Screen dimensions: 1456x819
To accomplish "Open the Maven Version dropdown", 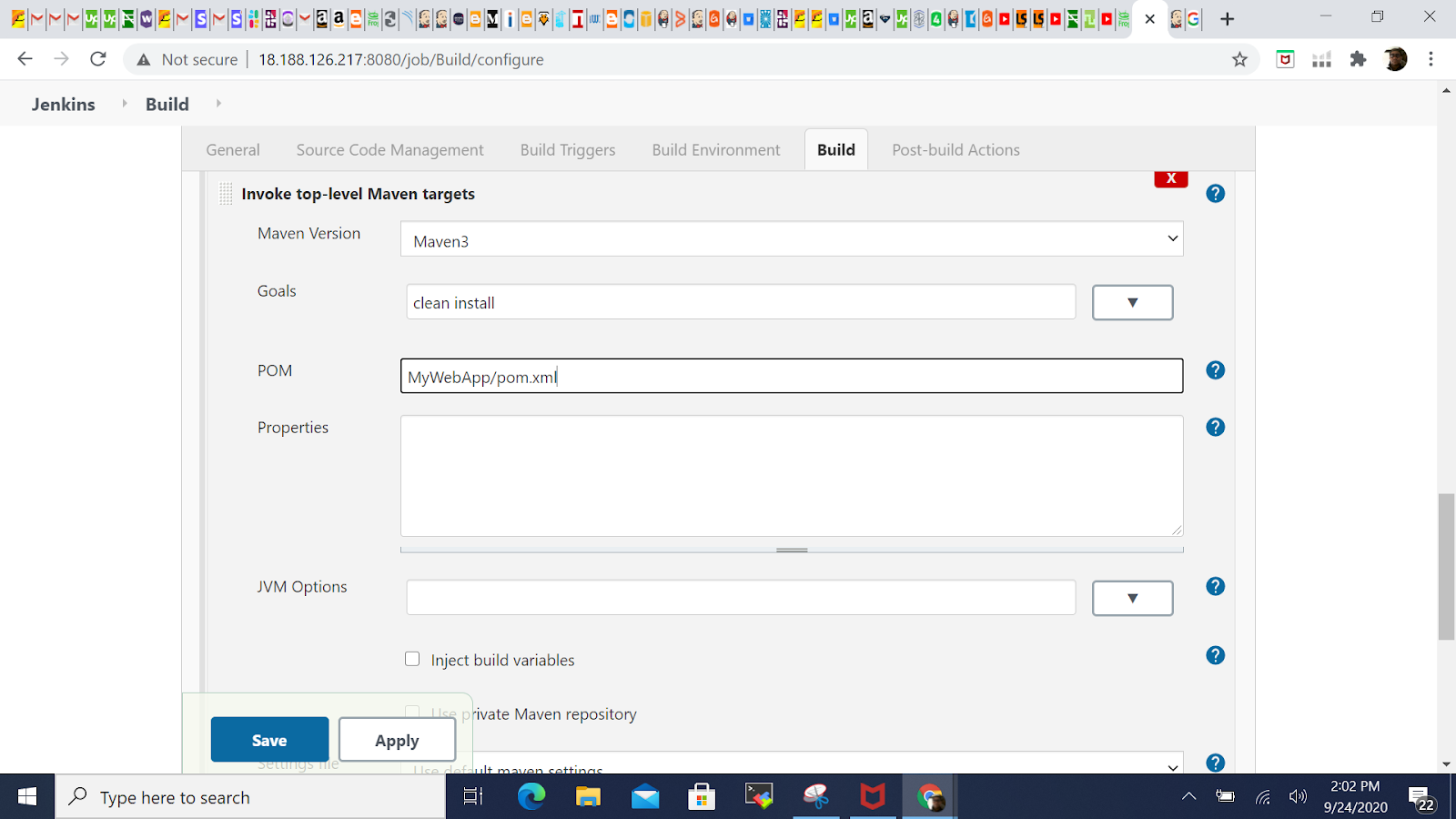I will [x=792, y=239].
